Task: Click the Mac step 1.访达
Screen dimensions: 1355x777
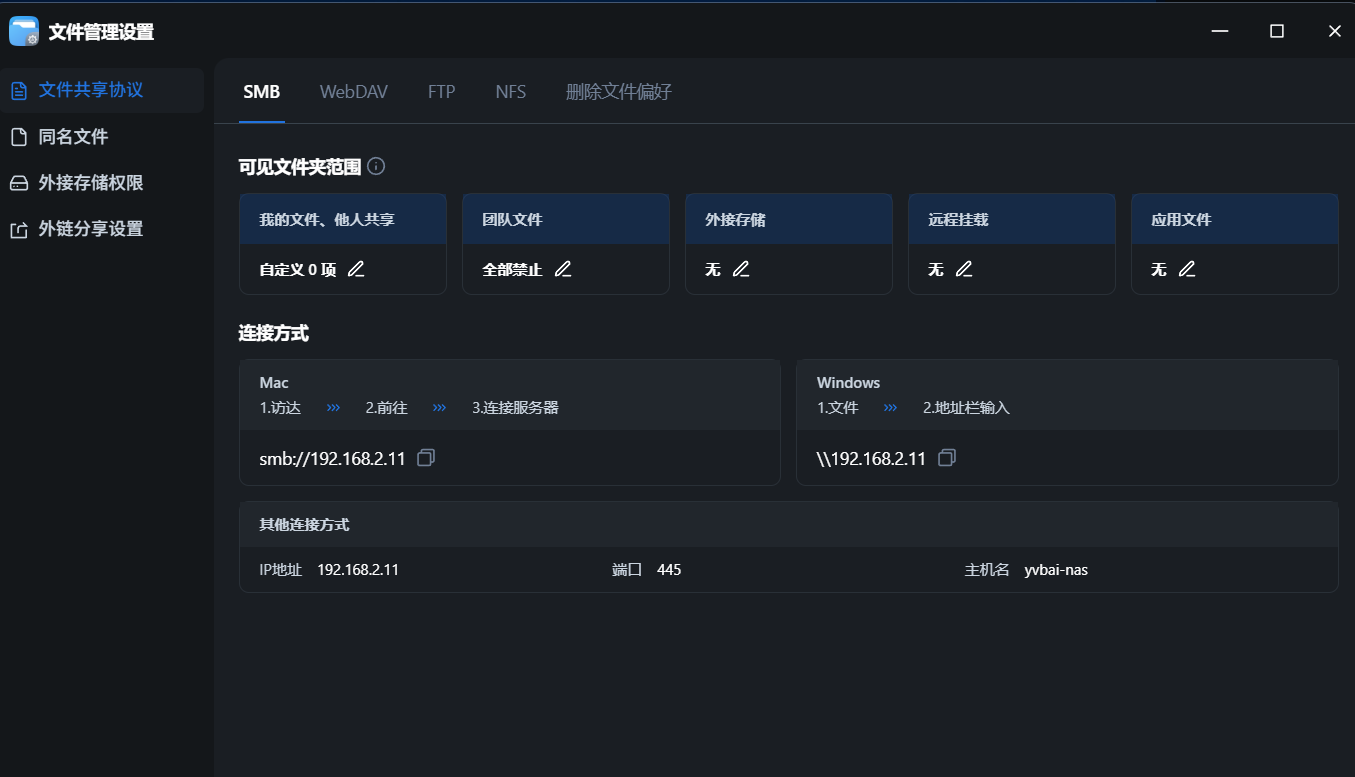Action: 280,408
